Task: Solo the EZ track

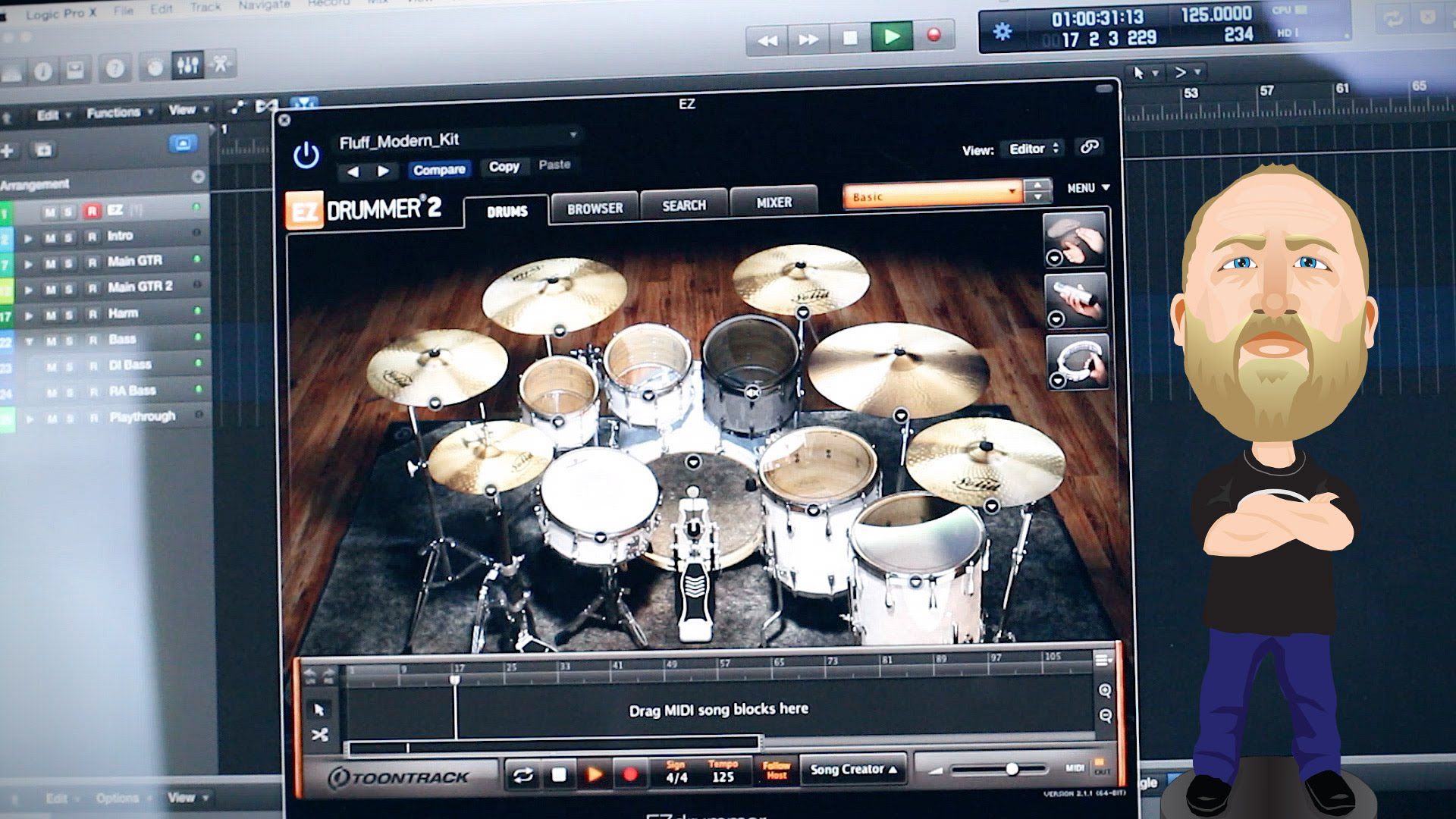Action: tap(68, 212)
